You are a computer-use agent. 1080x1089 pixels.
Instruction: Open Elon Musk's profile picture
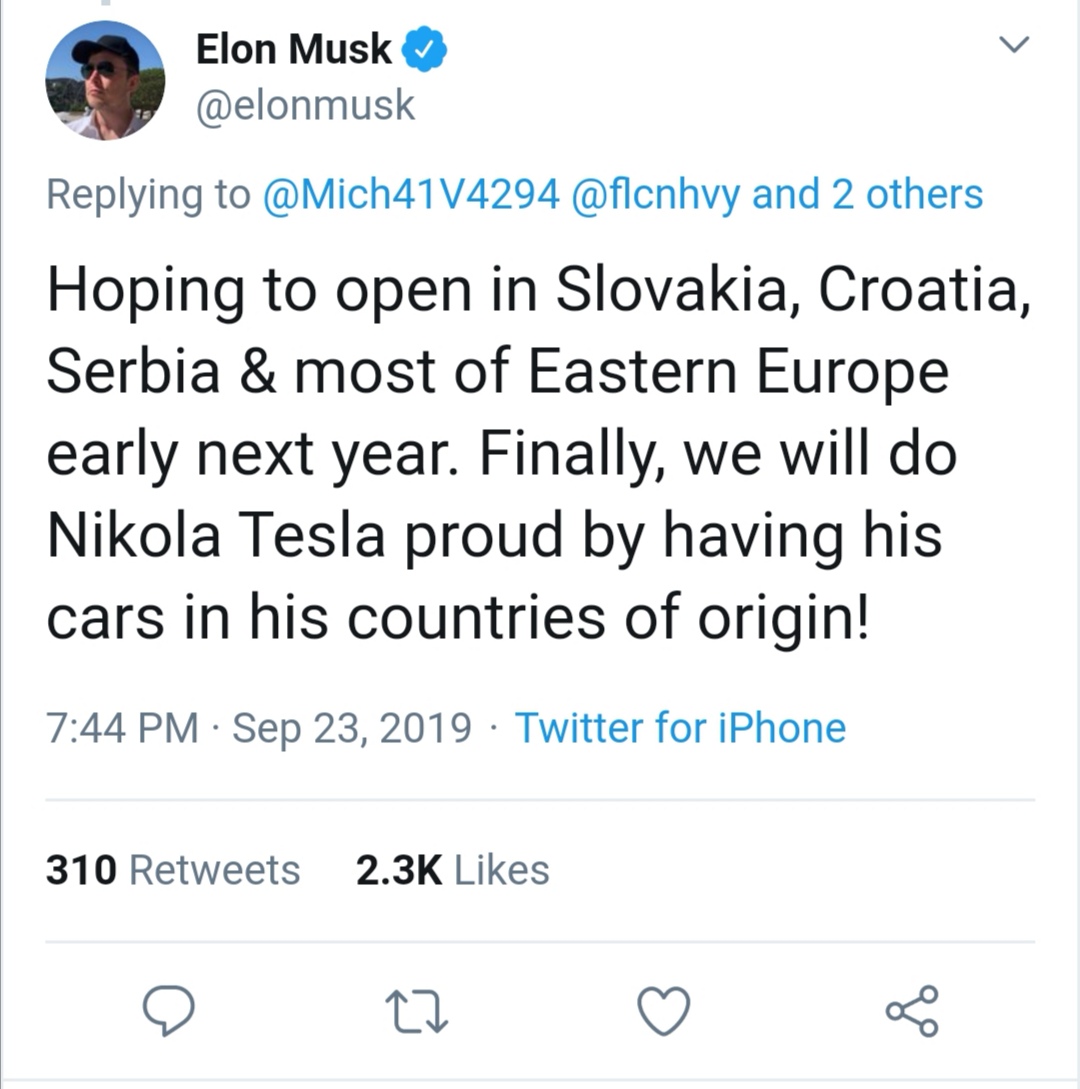tap(105, 81)
